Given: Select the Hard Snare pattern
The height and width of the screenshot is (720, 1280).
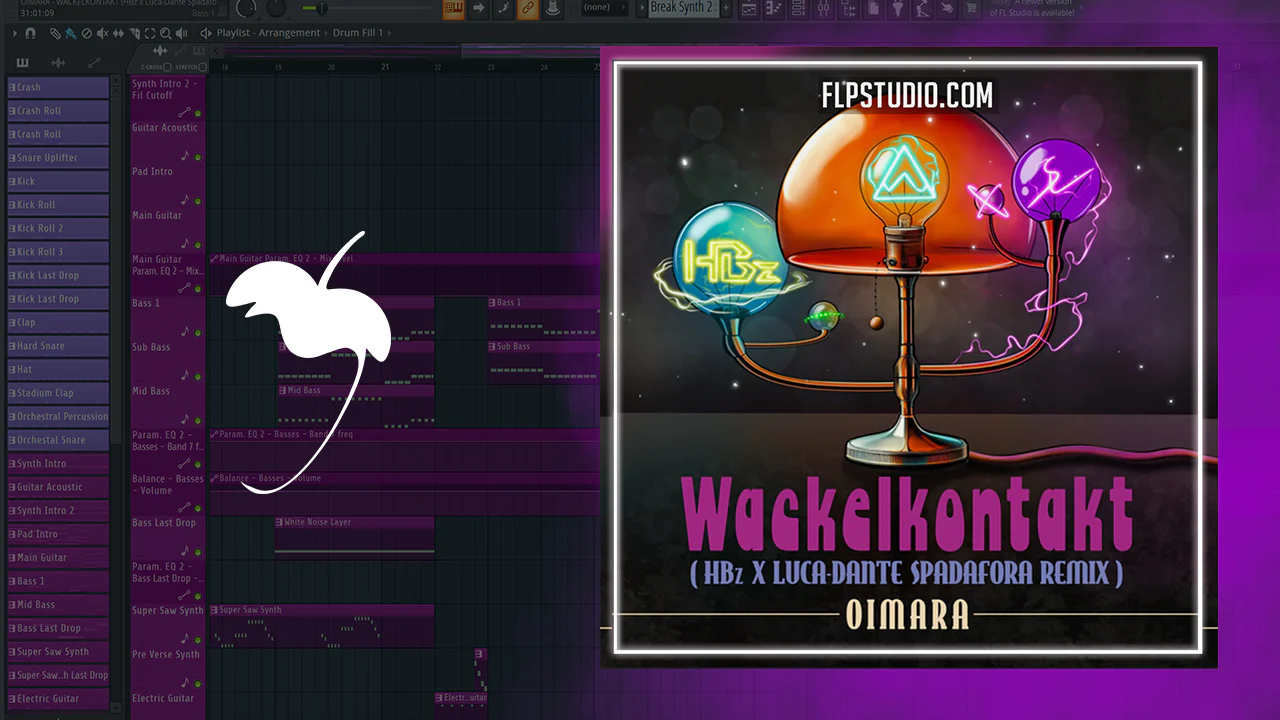Looking at the screenshot, I should (x=58, y=346).
